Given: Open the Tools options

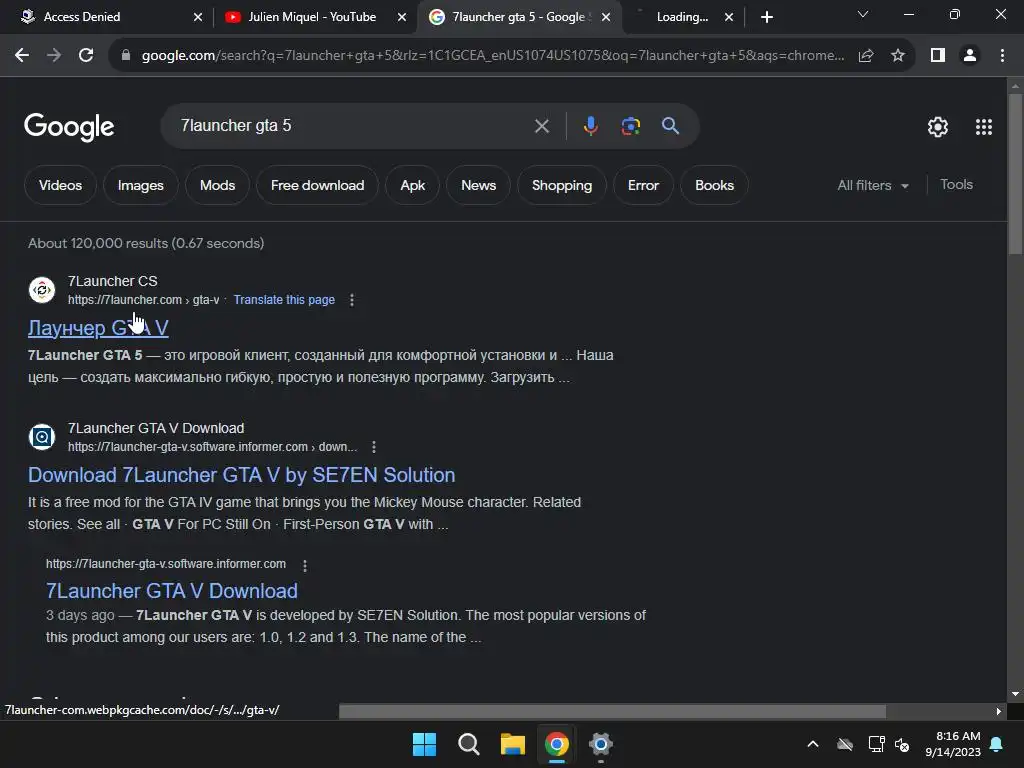Looking at the screenshot, I should [956, 185].
